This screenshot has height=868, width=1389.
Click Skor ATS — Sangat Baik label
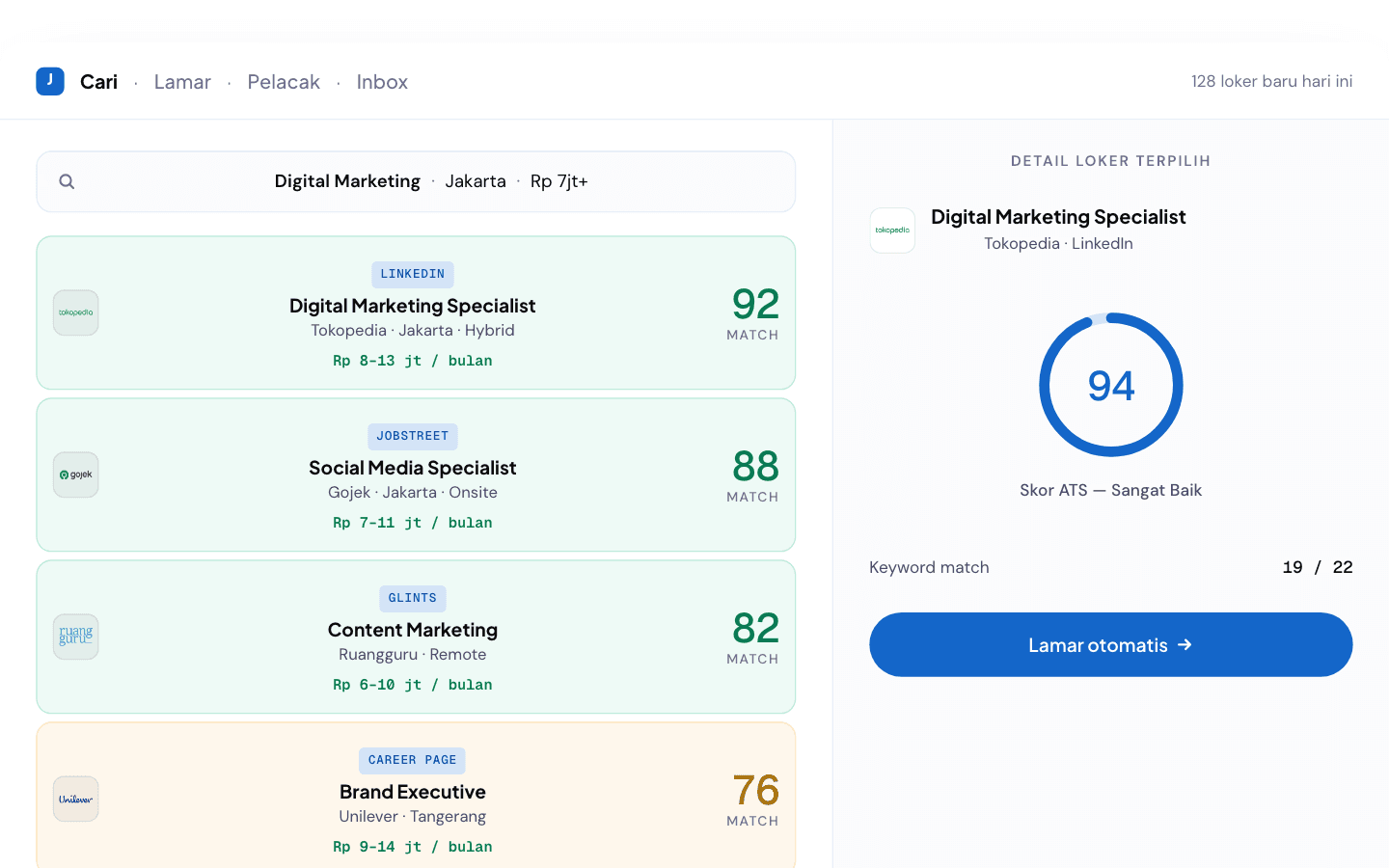[1111, 490]
